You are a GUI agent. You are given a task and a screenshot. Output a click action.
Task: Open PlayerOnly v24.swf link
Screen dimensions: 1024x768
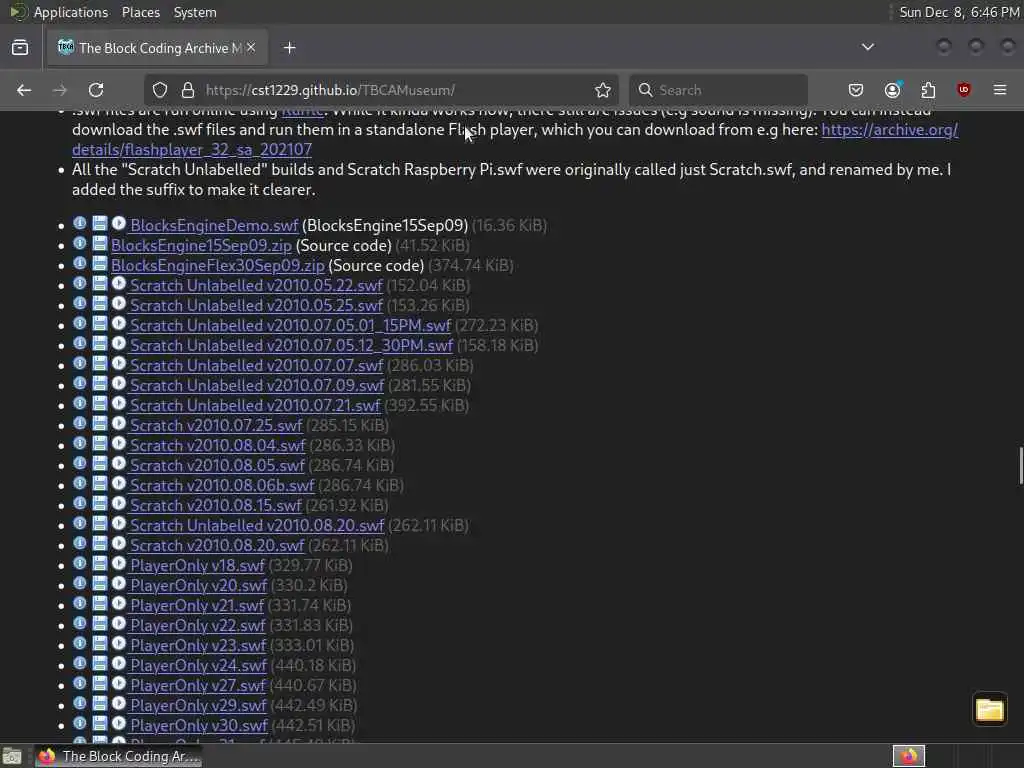pos(199,665)
